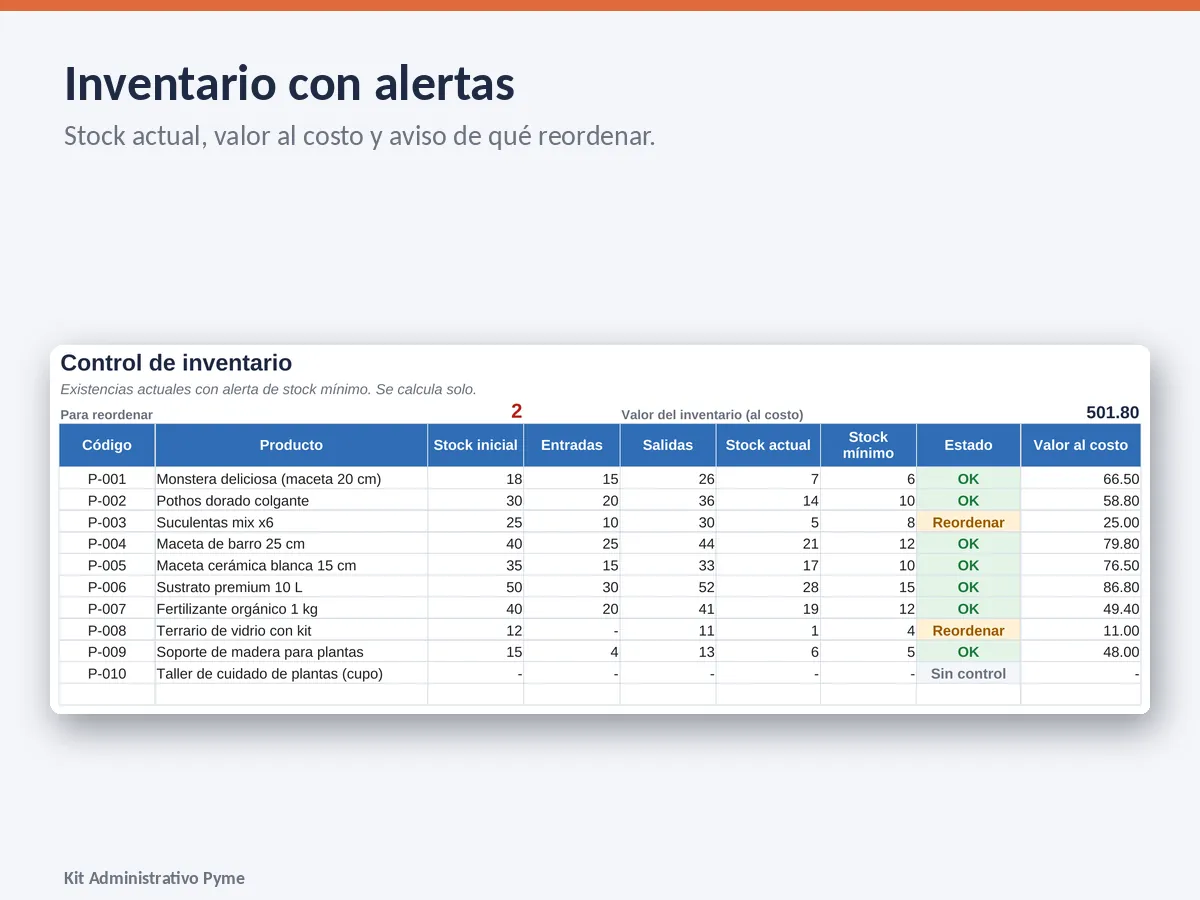Select cost value '66.50'
The height and width of the screenshot is (900, 1200).
pos(1121,479)
